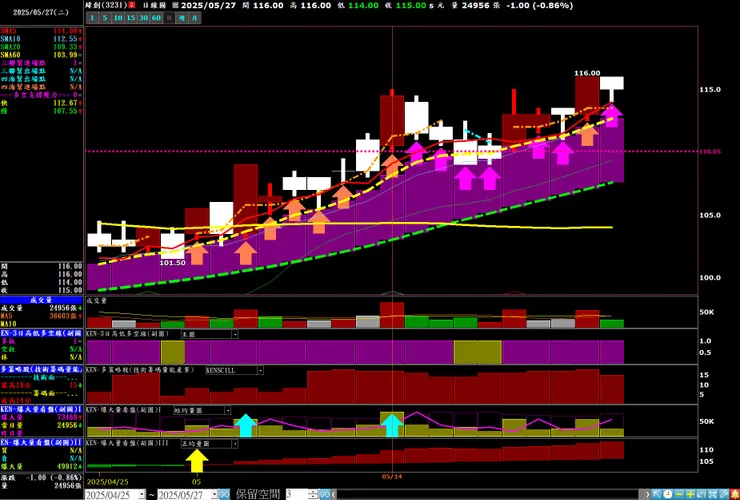The height and width of the screenshot is (500, 740).
Task: Open the KEN-3日高低多空線 panel dropdown
Action: pyautogui.click(x=235, y=334)
